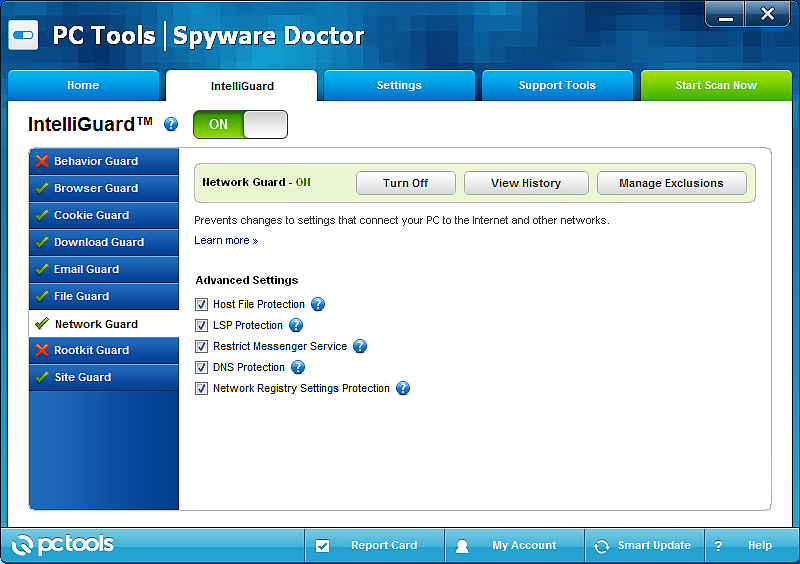Image resolution: width=800 pixels, height=564 pixels.
Task: Click Turn Off Network Guard button
Action: pos(406,183)
